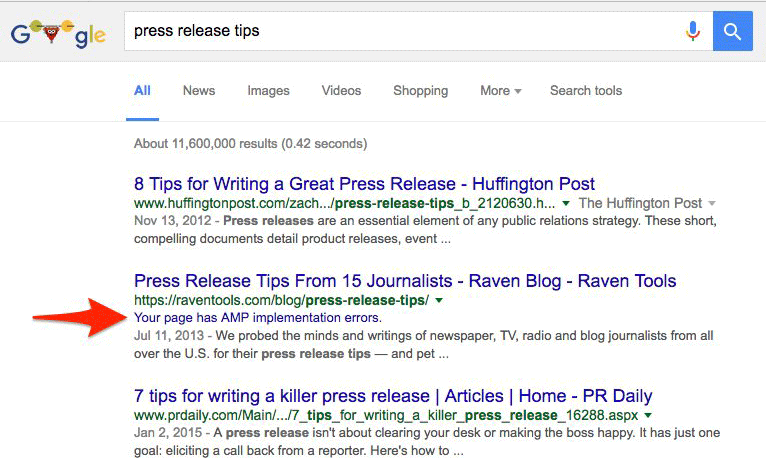
Task: Open Search tools options
Action: 586,91
